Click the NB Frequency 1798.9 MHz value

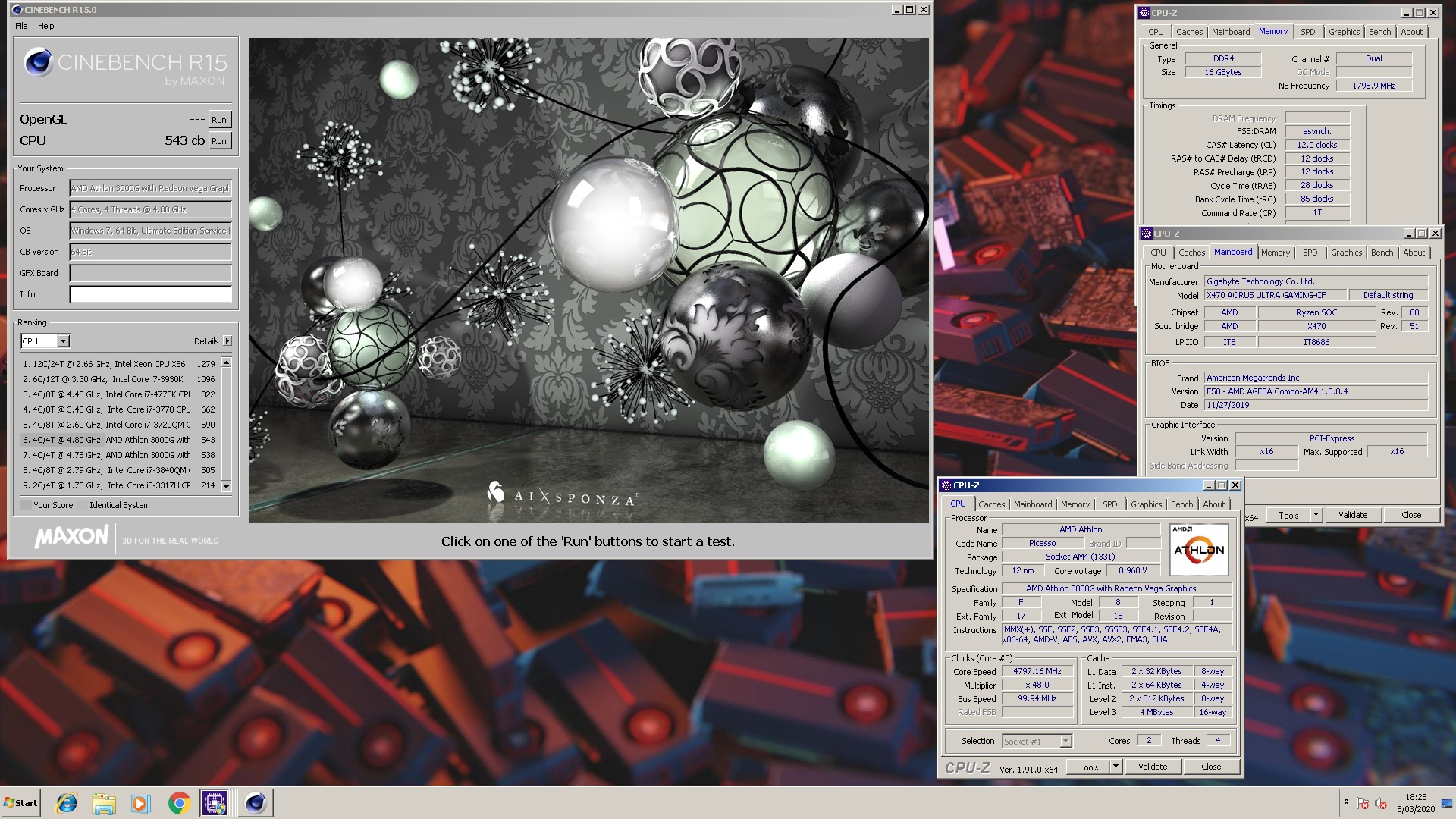1373,86
